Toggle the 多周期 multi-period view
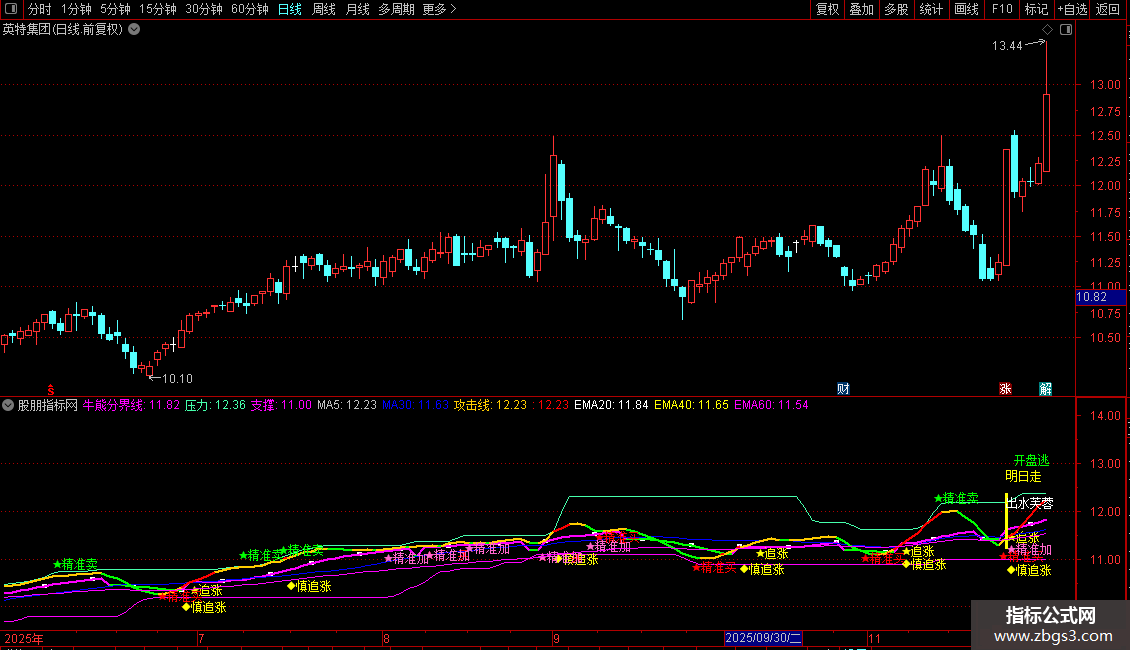Screen dimensions: 1130x650 pyautogui.click(x=397, y=10)
